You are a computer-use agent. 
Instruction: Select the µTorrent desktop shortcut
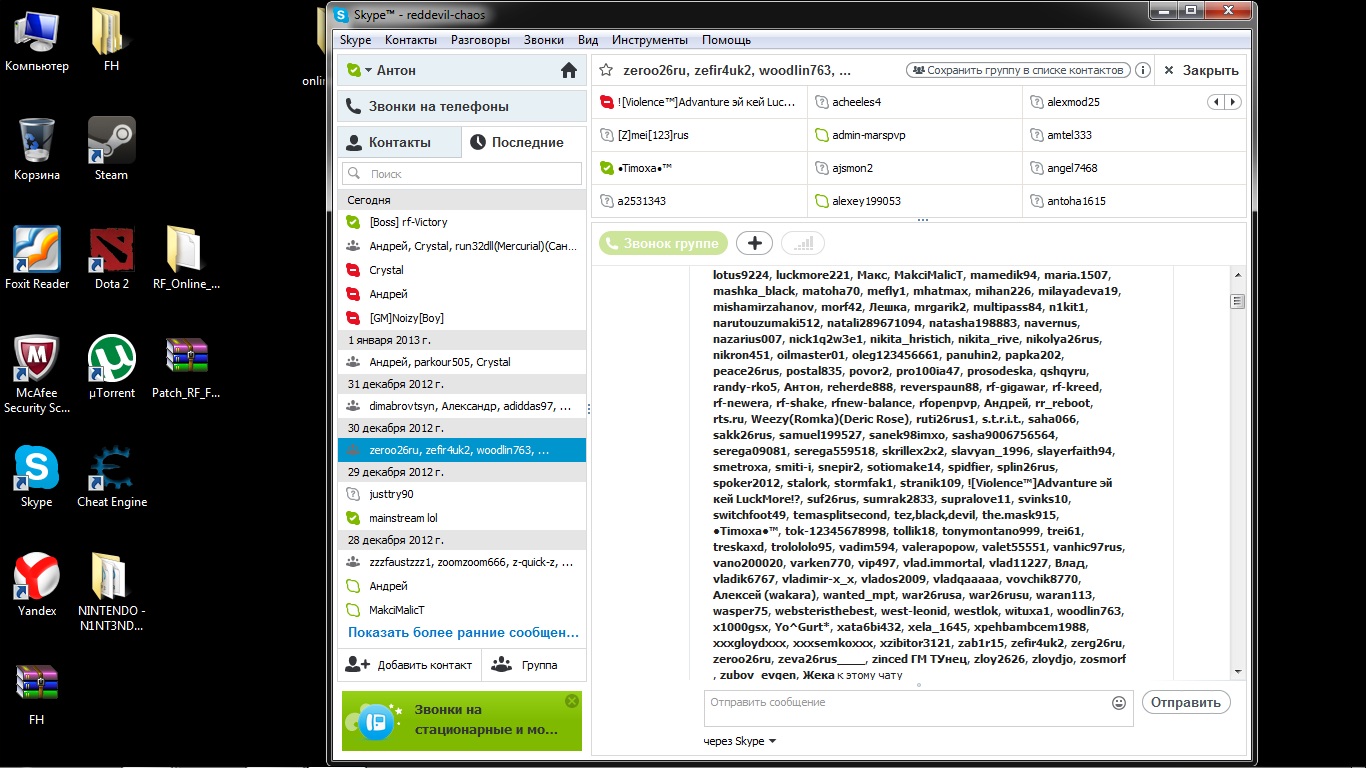tap(111, 367)
